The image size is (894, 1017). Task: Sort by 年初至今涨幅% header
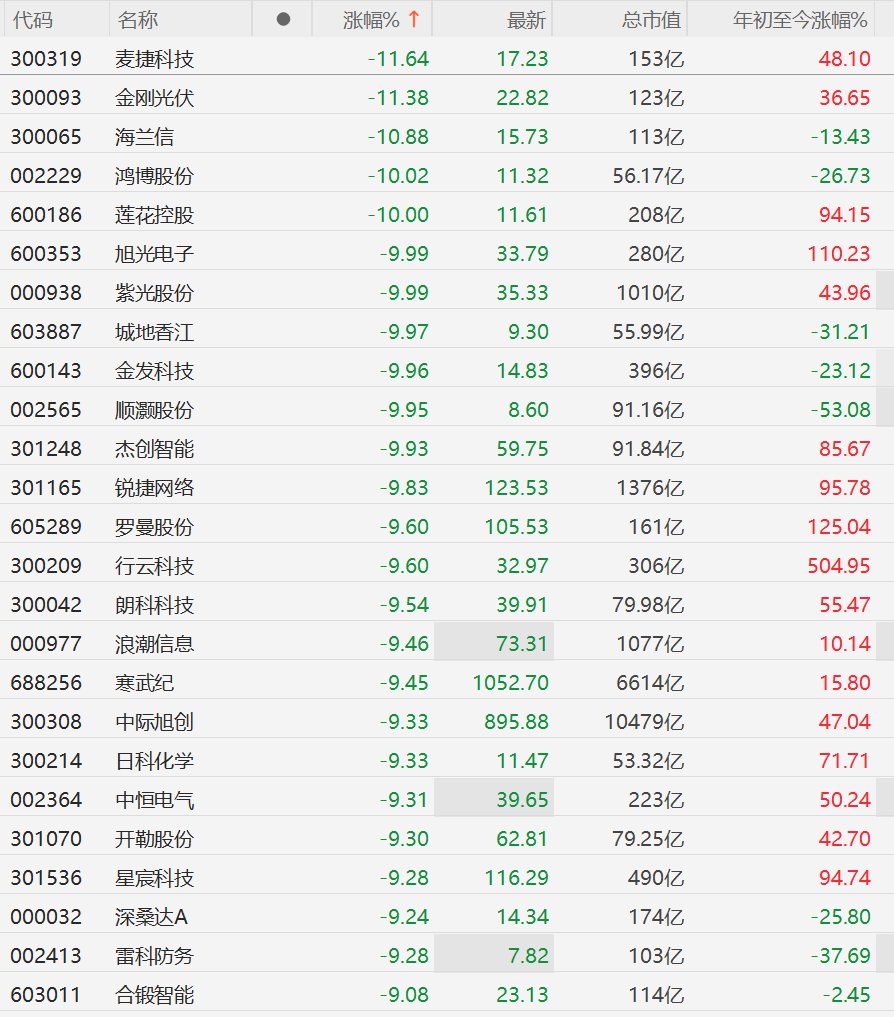click(800, 20)
